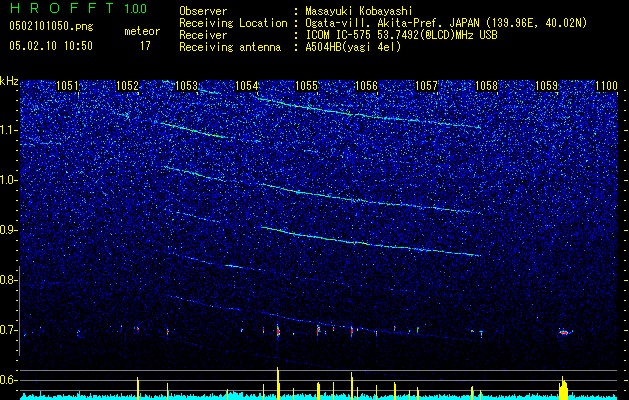Click the Observer field label
Screen dimensions: 629x400
click(x=203, y=11)
